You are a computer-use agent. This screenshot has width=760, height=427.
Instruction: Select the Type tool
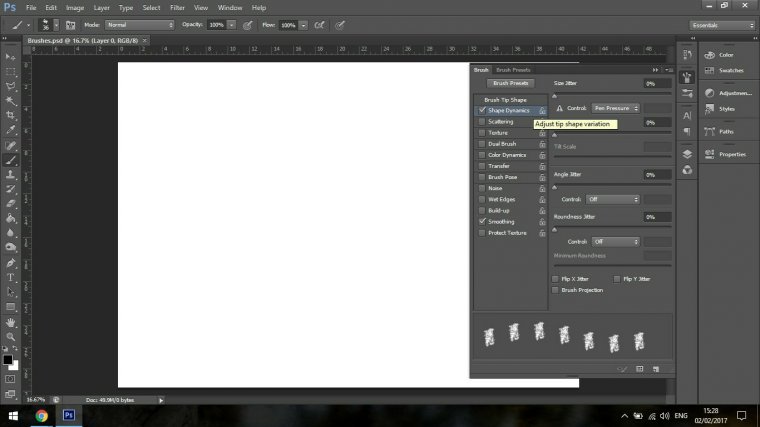point(10,278)
